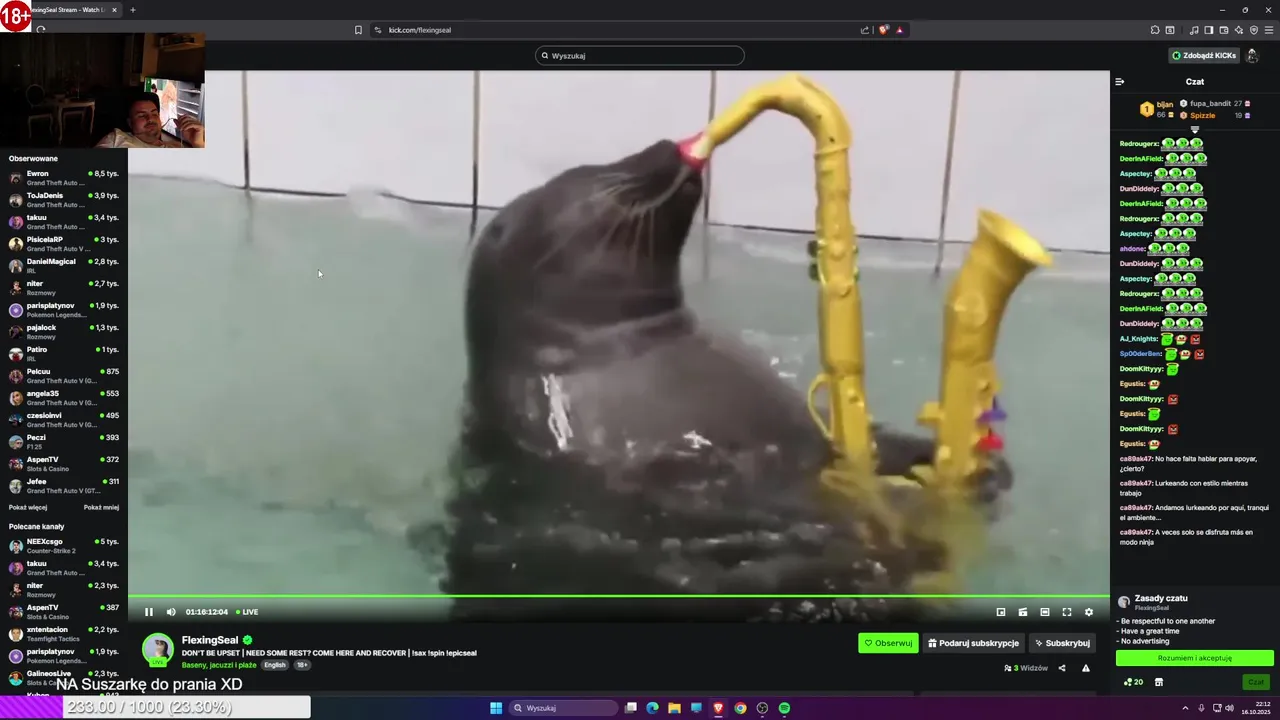This screenshot has width=1280, height=720.
Task: Enter fullscreen mode in the player
Action: click(x=1067, y=612)
